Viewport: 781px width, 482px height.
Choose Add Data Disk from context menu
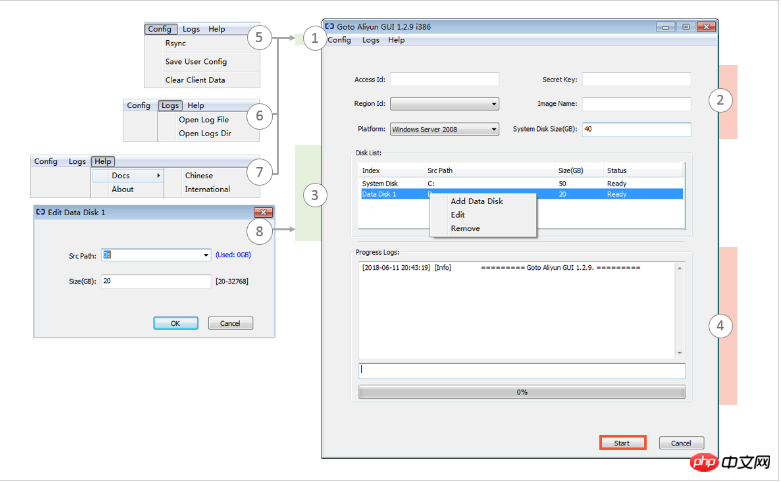coord(477,201)
